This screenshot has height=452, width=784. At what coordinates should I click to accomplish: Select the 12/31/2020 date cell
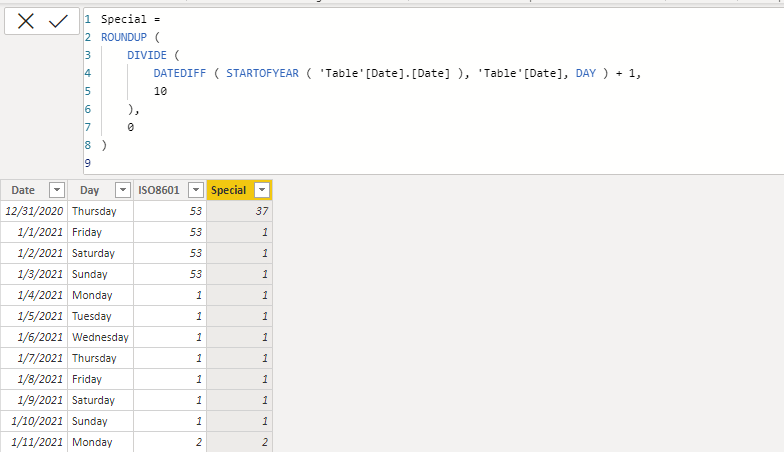(x=34, y=211)
